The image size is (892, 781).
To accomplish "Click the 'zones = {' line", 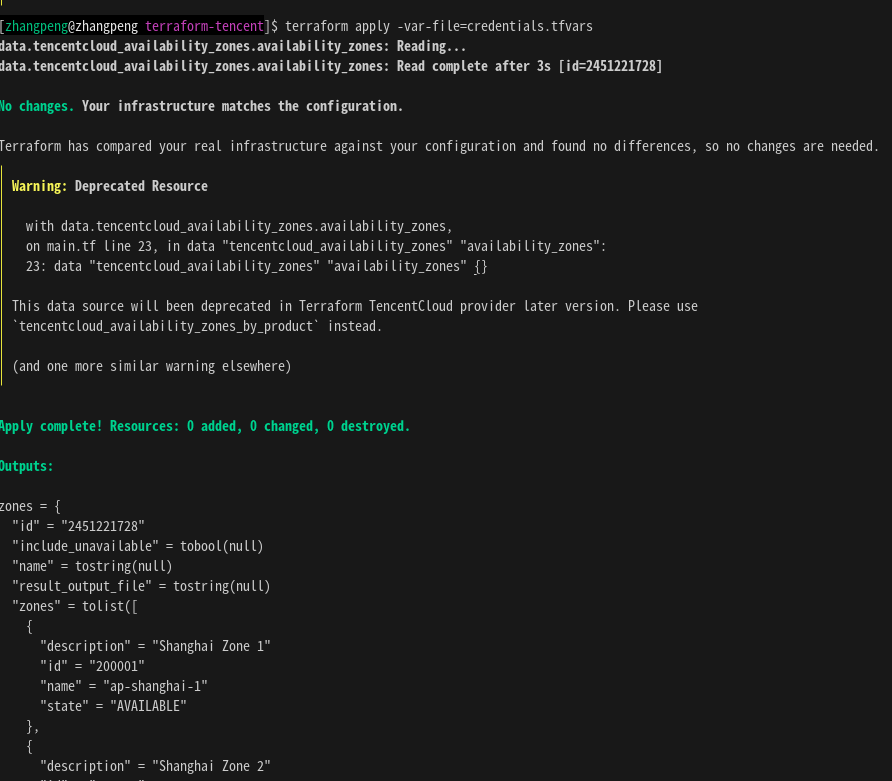I will click(x=30, y=506).
